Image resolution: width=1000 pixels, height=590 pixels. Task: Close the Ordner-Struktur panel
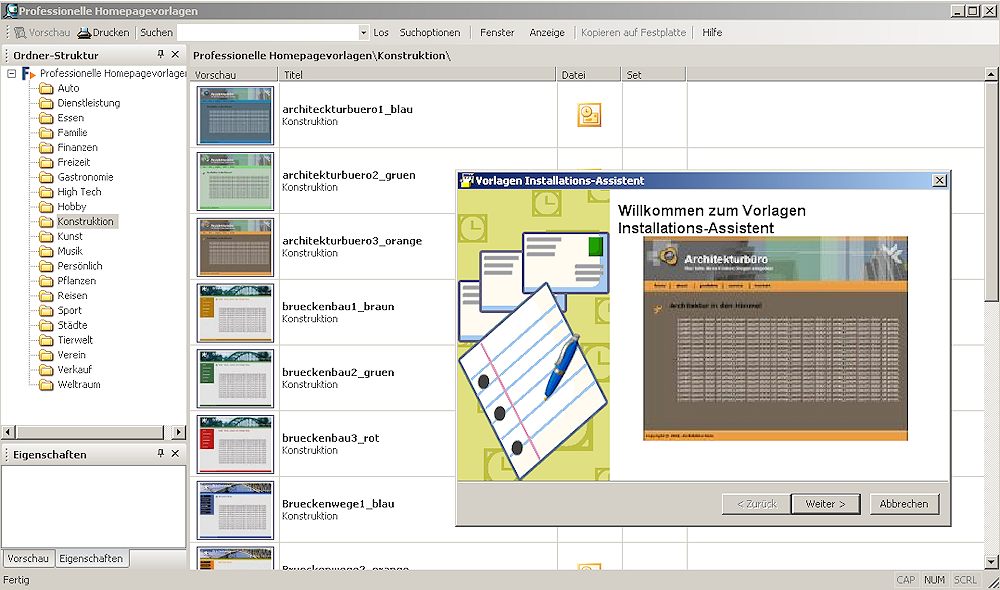(176, 55)
